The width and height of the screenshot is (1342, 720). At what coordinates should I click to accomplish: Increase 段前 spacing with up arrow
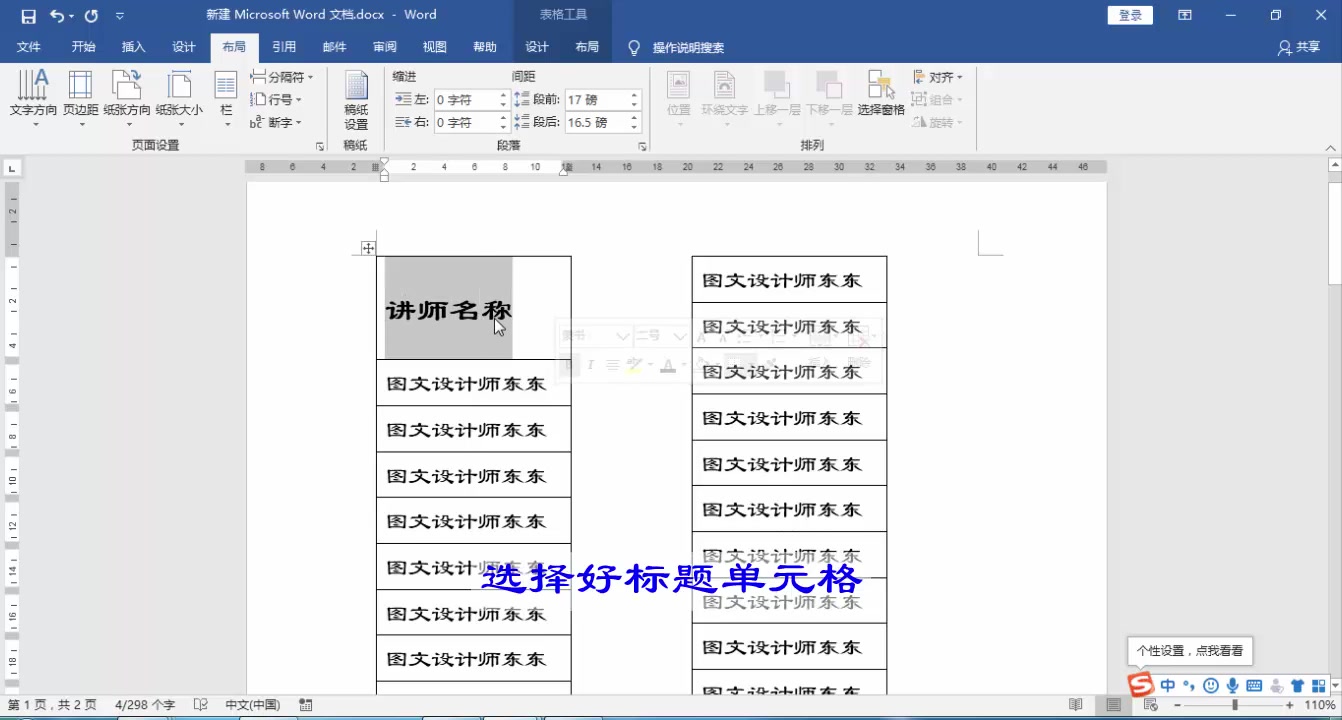coord(634,95)
